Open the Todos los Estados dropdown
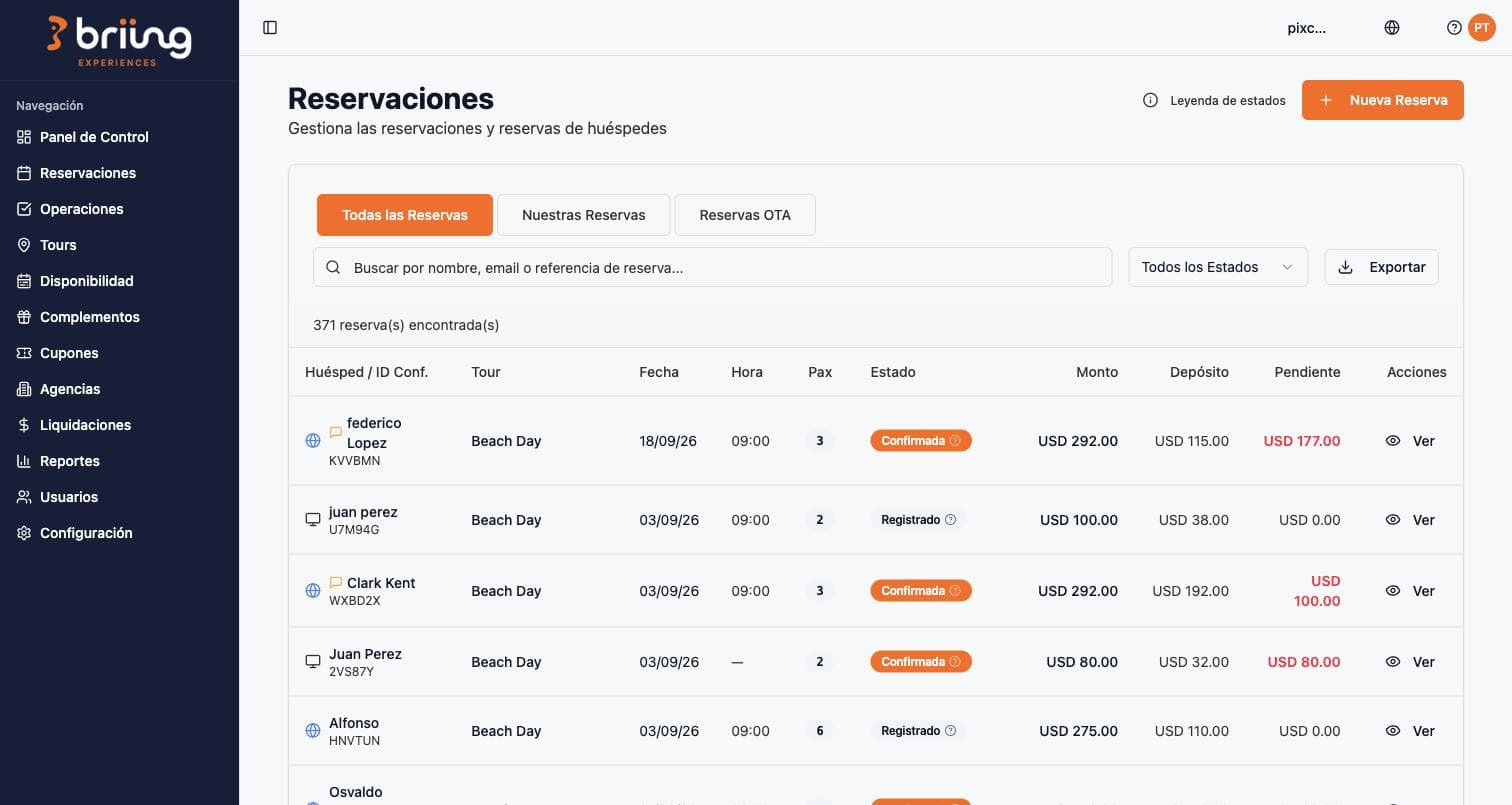The image size is (1512, 805). pos(1218,267)
